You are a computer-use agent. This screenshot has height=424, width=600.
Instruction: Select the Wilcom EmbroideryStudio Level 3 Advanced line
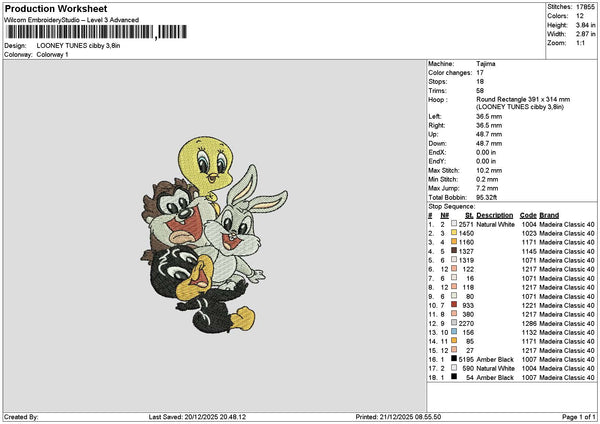click(x=72, y=20)
